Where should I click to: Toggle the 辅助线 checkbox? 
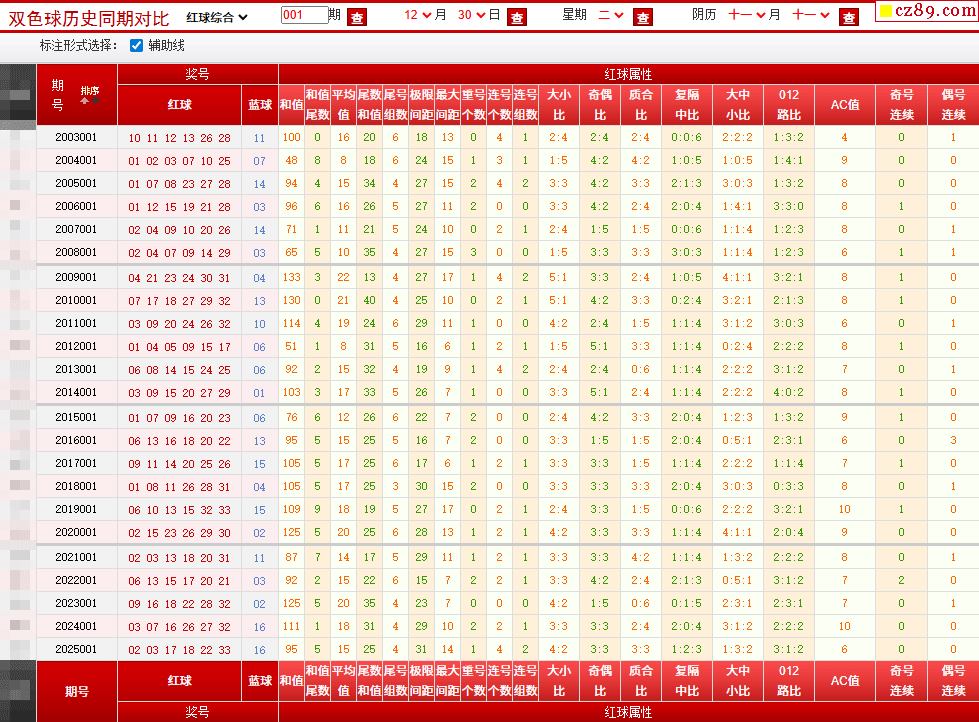[x=137, y=46]
